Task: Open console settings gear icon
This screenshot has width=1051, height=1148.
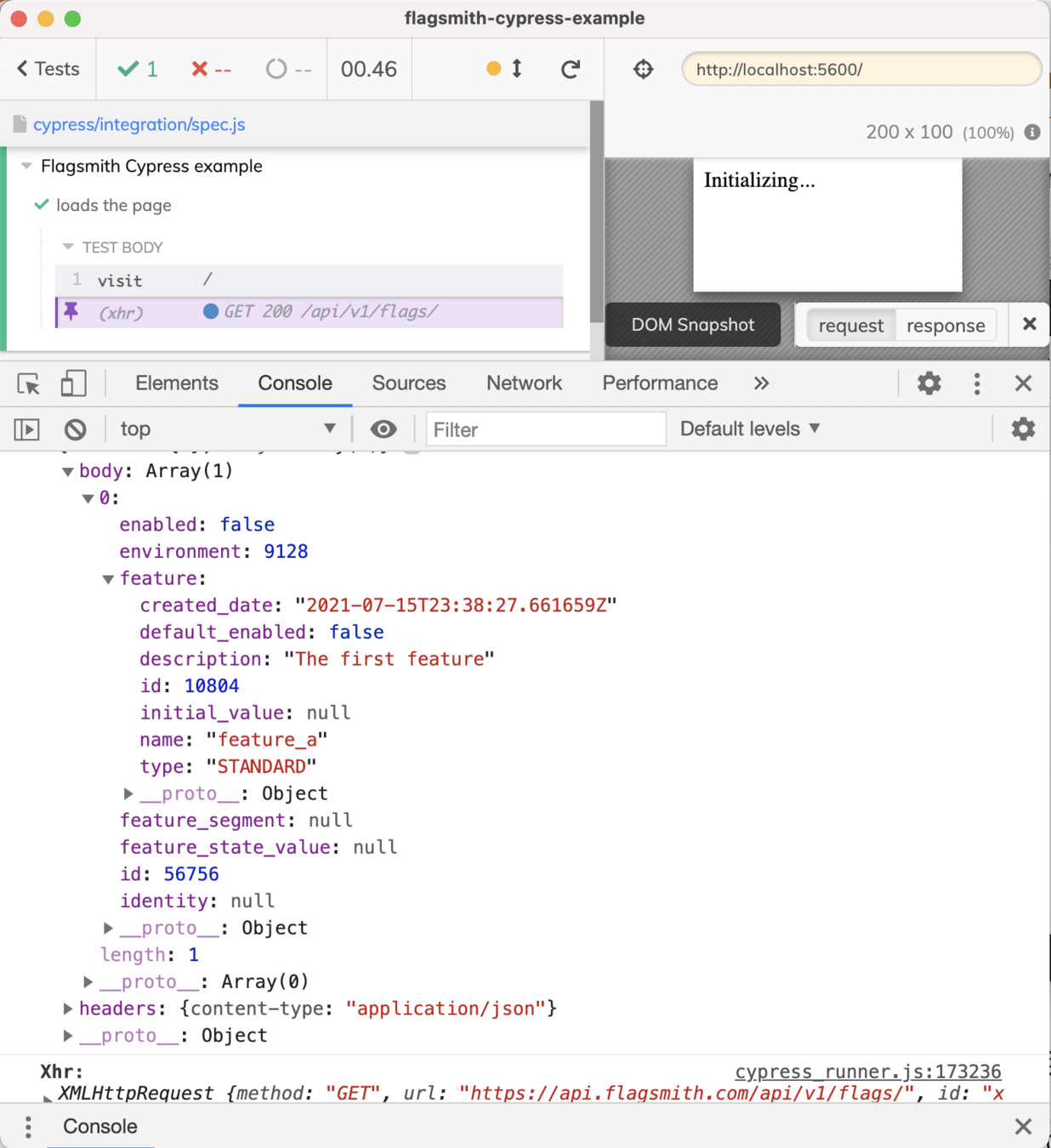Action: click(1023, 429)
